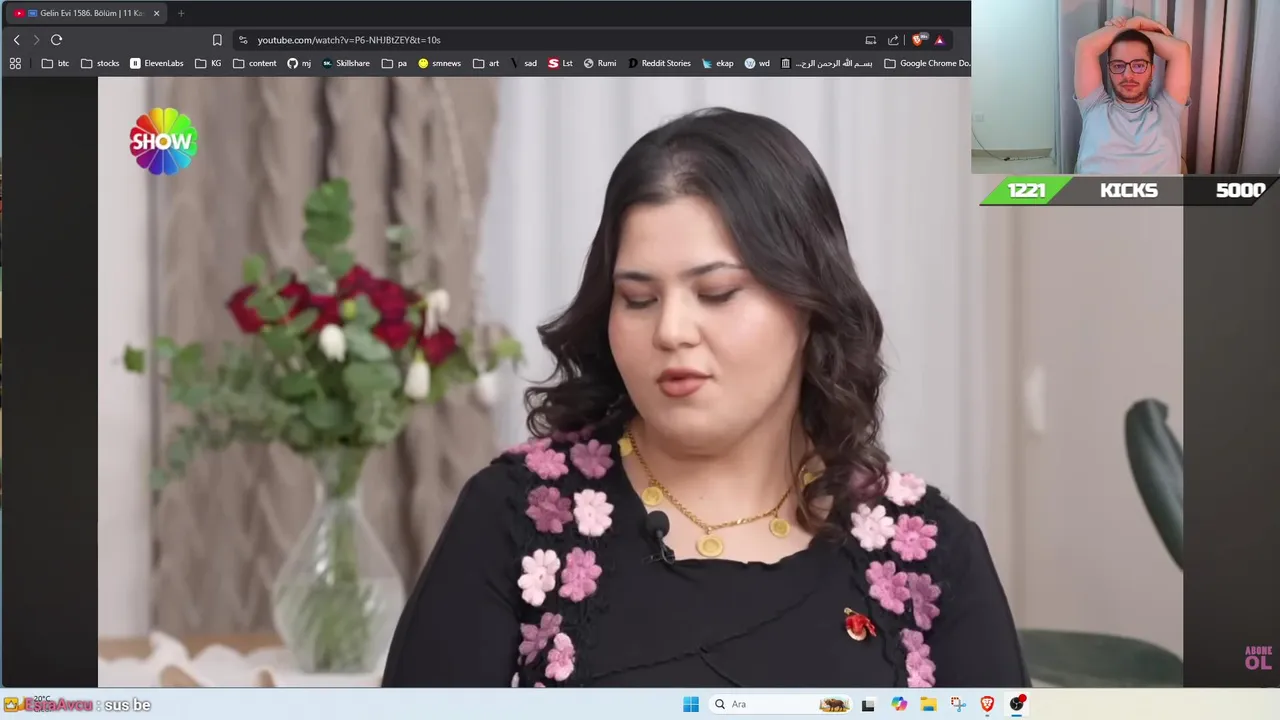Expand the art bookmark folder
Viewport: 1280px width, 720px height.
(486, 63)
